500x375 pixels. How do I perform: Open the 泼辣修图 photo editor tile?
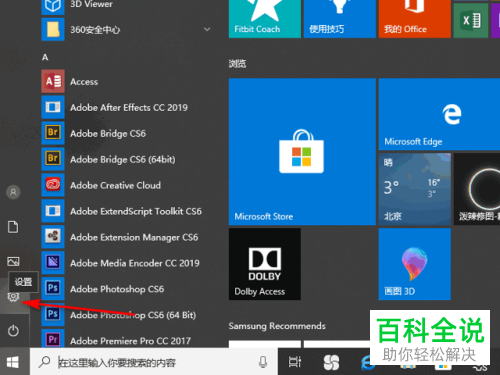[477, 189]
